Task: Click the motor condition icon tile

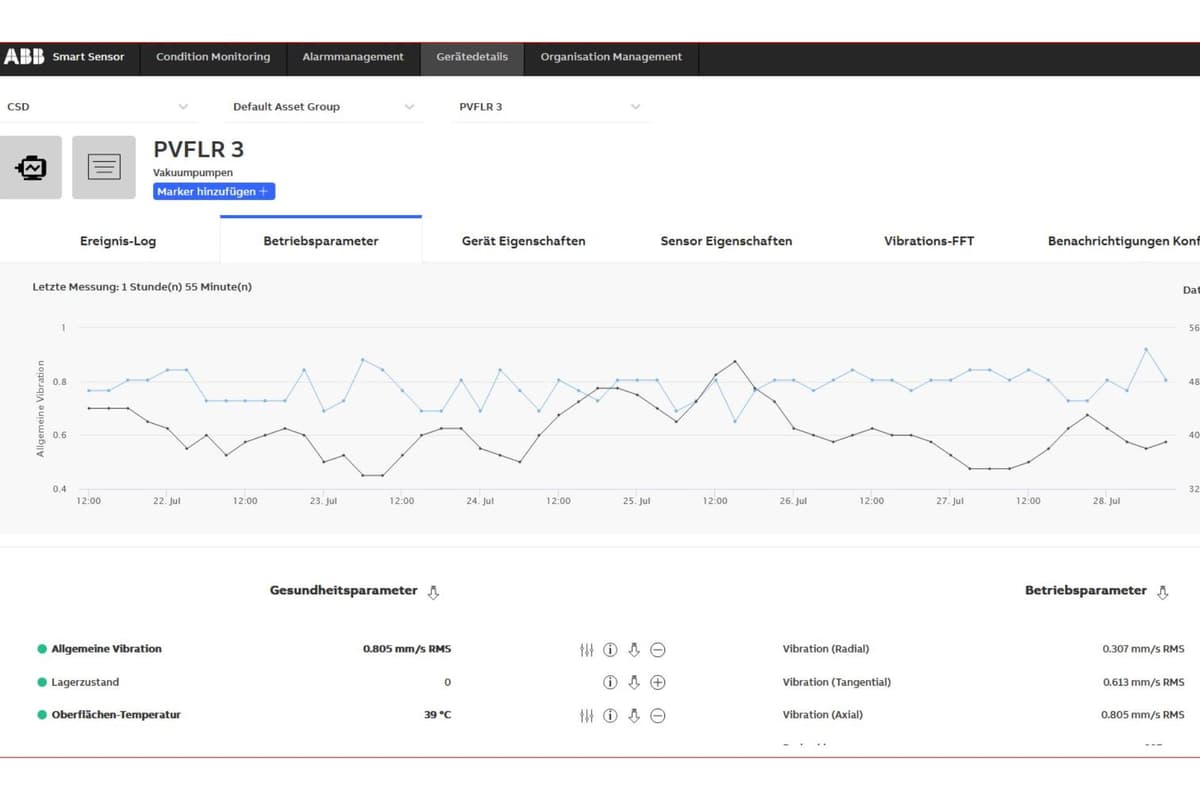Action: [x=30, y=167]
